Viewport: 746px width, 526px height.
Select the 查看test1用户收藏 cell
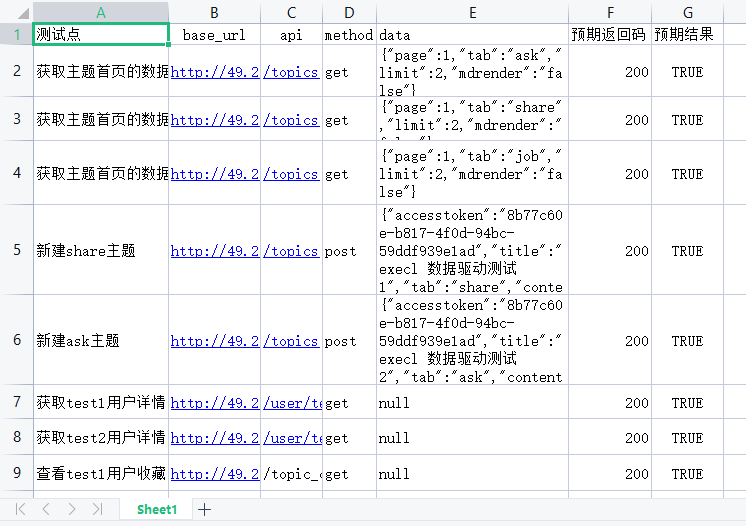tap(101, 473)
